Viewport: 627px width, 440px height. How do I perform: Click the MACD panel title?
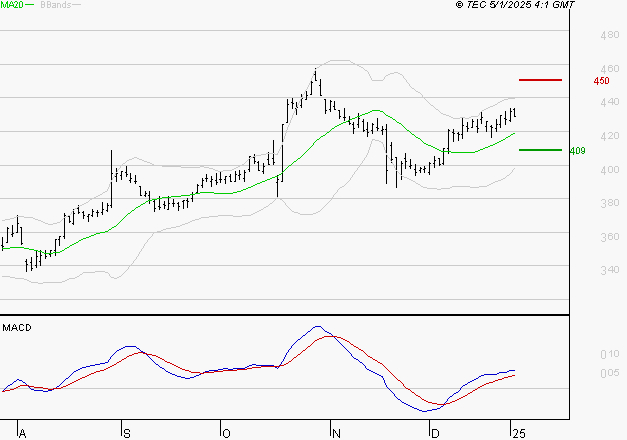coord(17,328)
